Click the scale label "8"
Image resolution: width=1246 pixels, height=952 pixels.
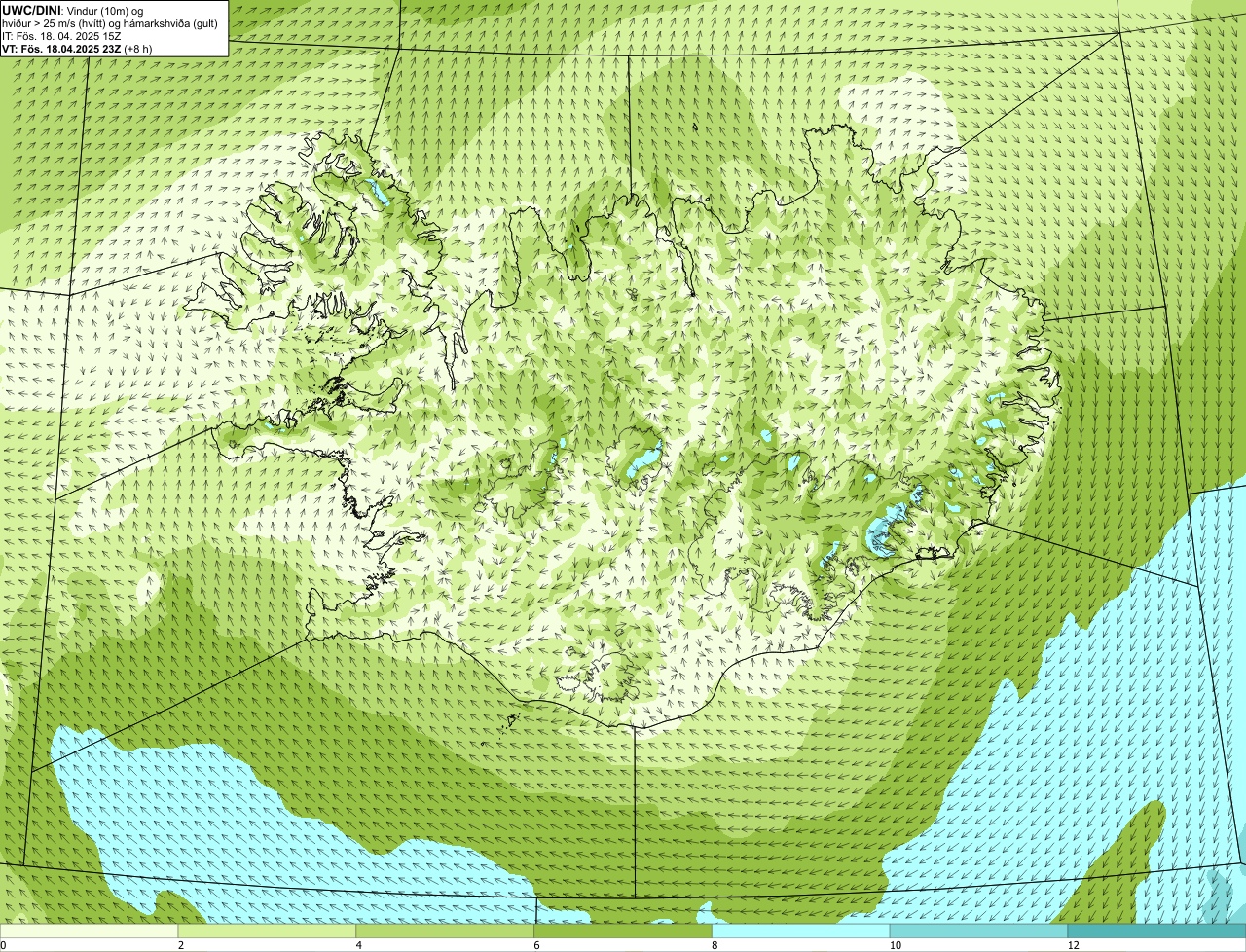(715, 945)
